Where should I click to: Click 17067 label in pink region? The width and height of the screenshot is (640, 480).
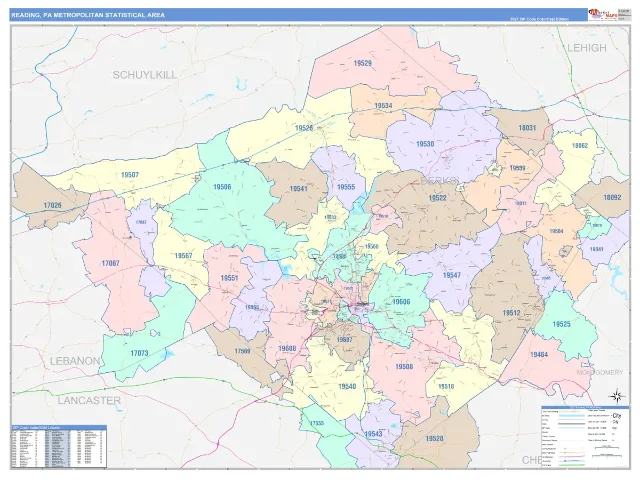pos(110,263)
